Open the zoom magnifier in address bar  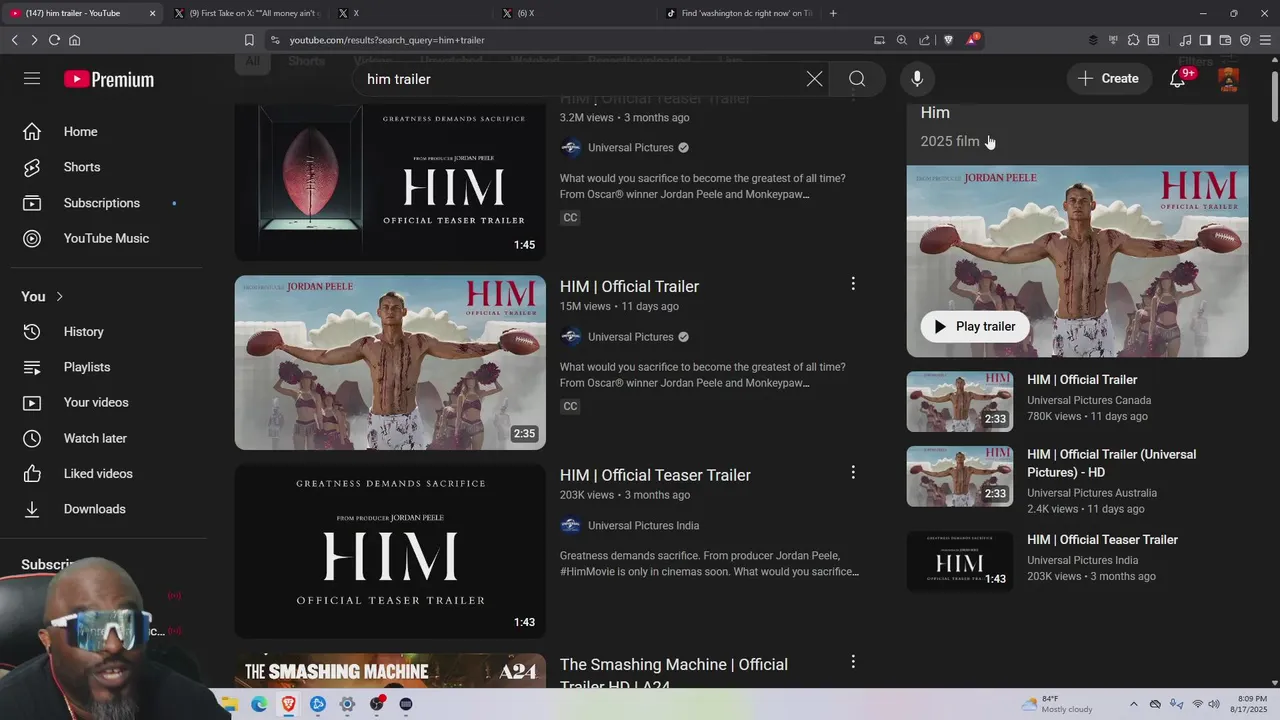click(x=902, y=40)
